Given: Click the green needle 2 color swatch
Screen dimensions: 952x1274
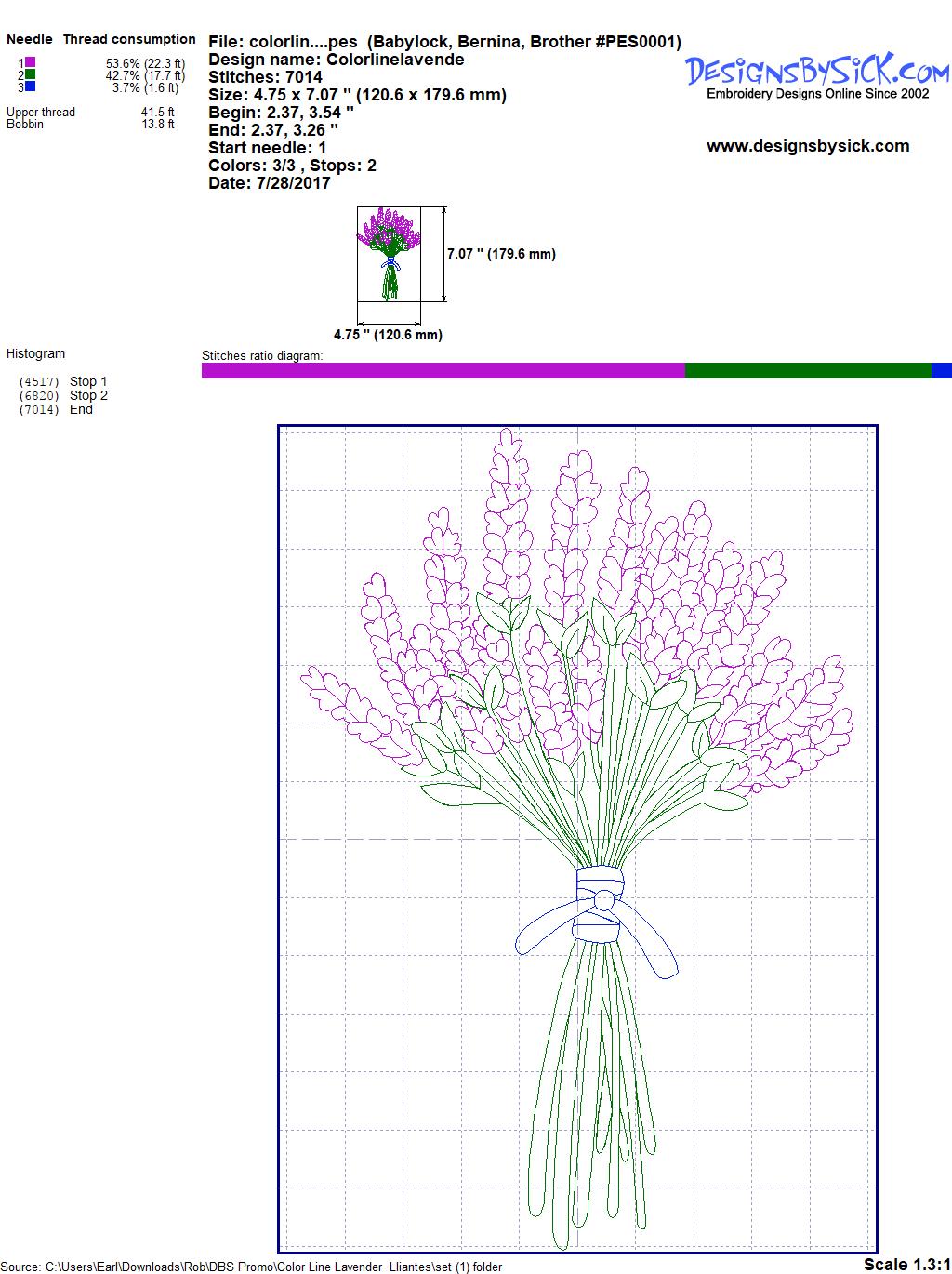Looking at the screenshot, I should (x=31, y=74).
